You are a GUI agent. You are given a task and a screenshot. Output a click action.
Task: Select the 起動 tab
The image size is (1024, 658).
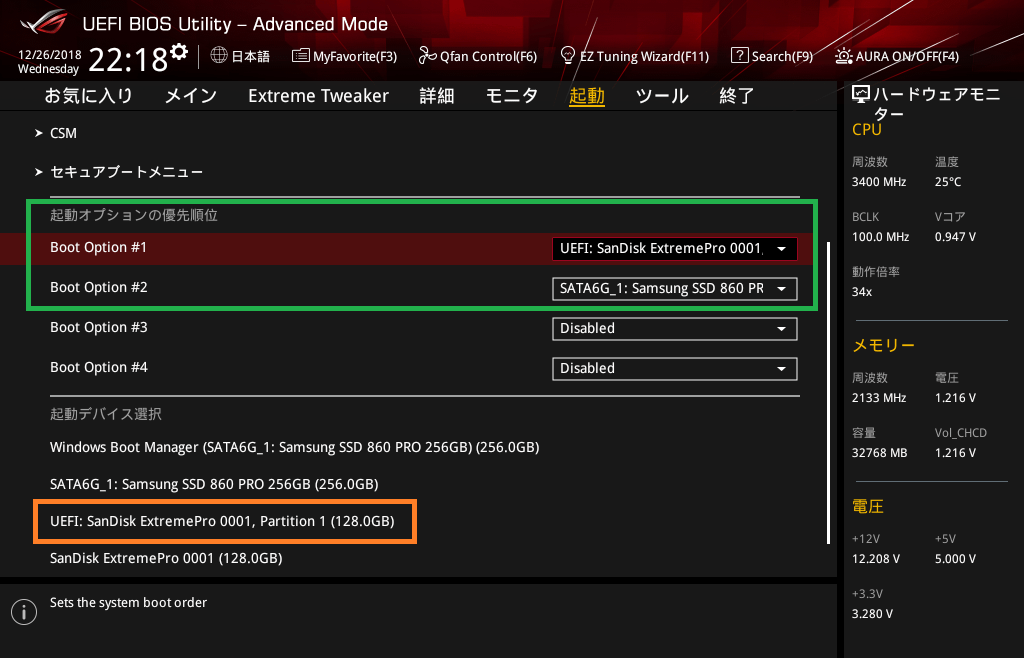pos(586,96)
